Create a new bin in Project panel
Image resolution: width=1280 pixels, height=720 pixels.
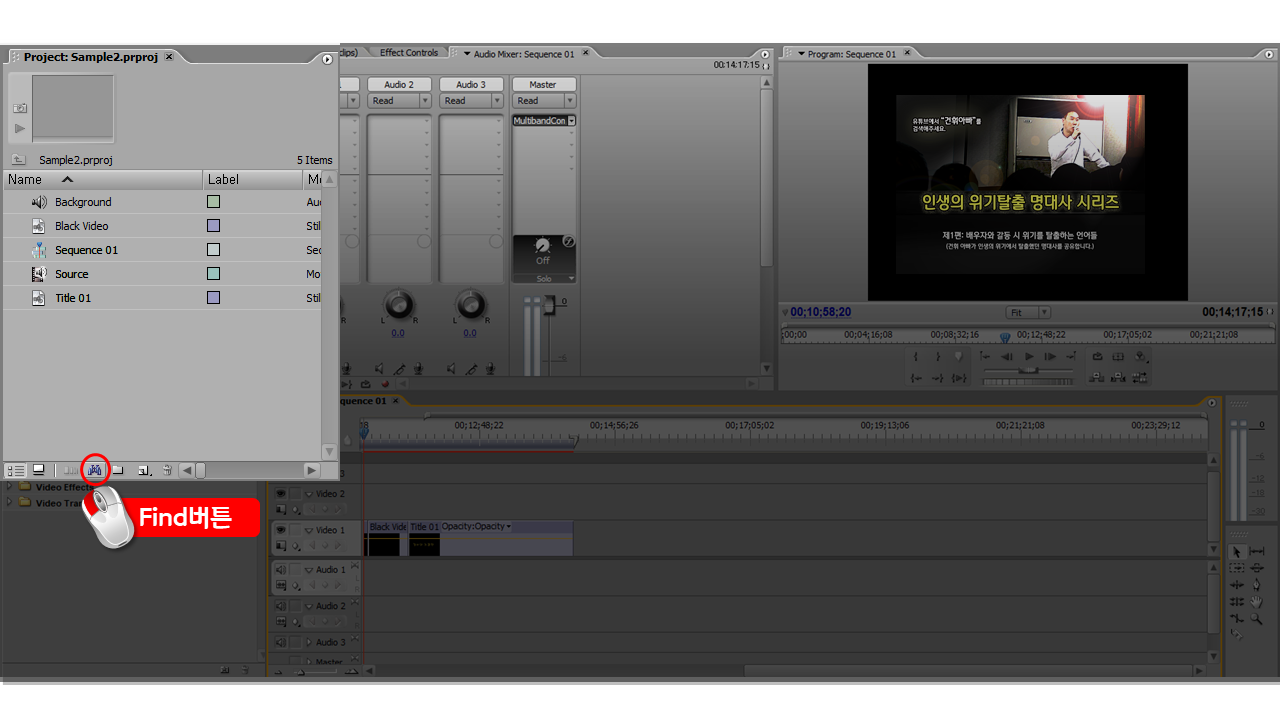118,470
